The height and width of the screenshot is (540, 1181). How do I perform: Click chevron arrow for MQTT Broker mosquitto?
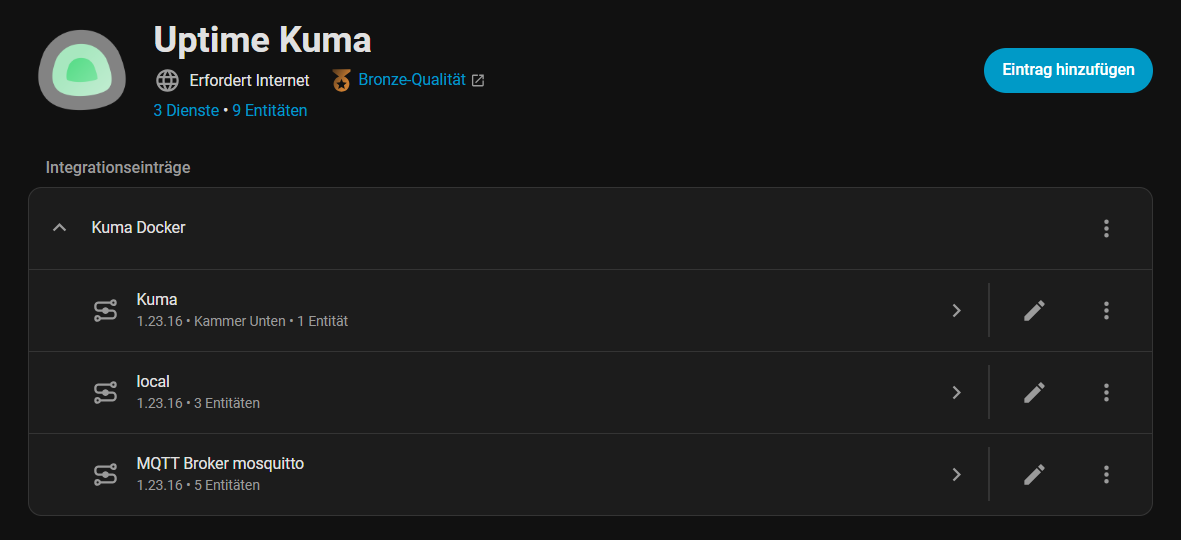(956, 474)
